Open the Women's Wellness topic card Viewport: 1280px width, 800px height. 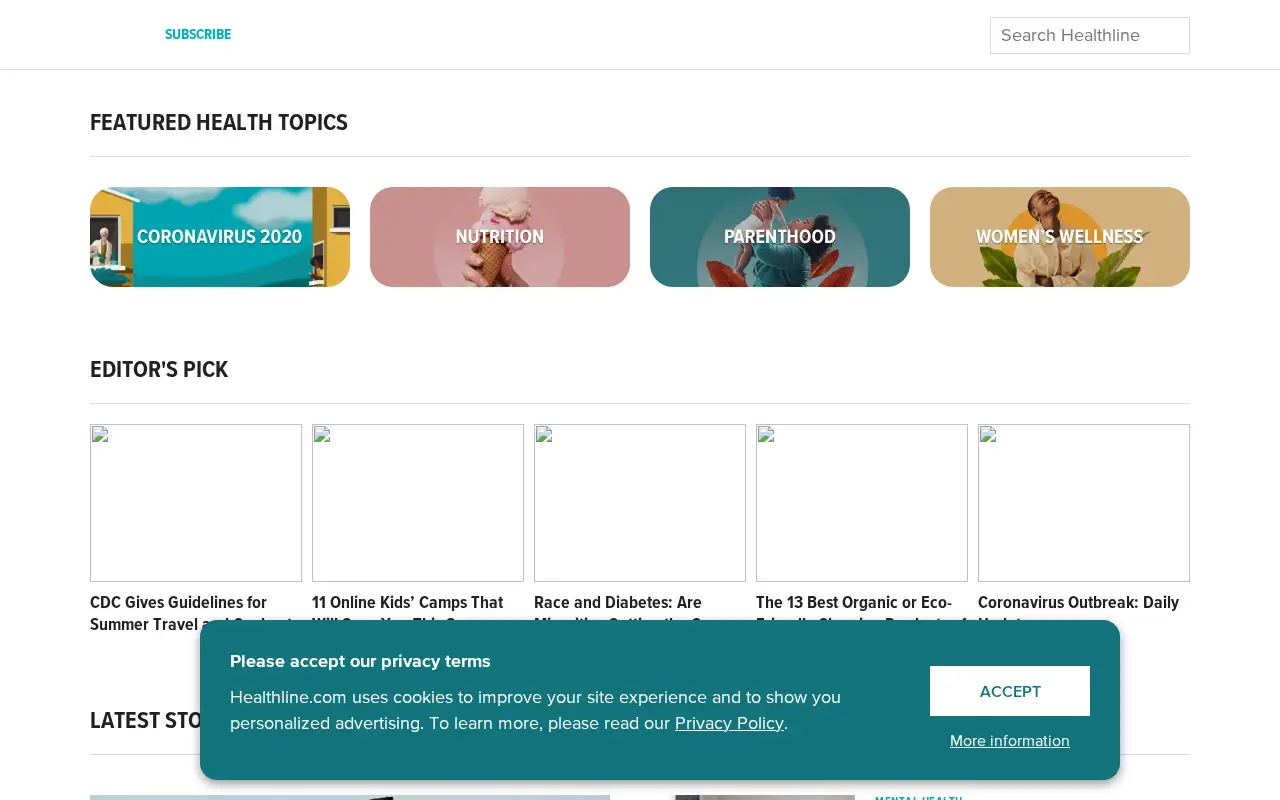tap(1060, 237)
